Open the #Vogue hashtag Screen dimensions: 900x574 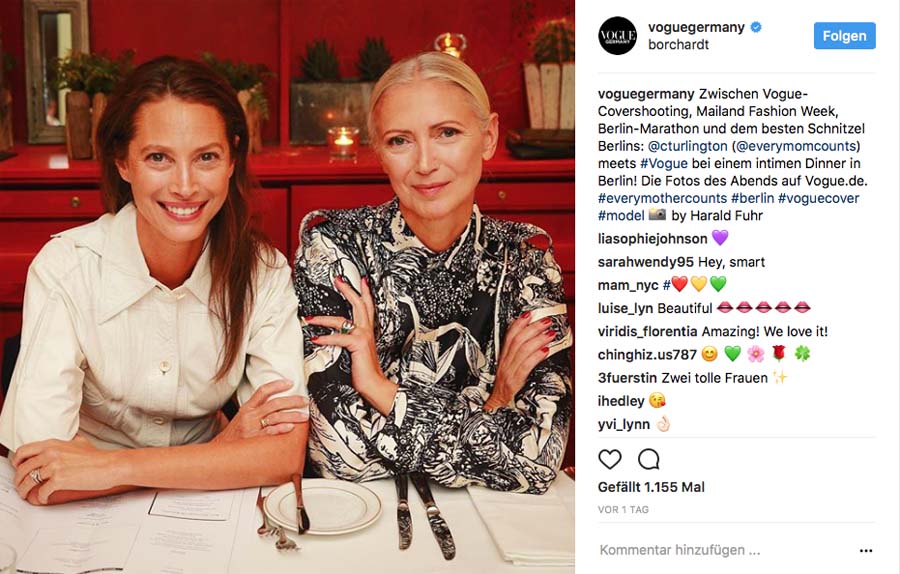click(664, 164)
